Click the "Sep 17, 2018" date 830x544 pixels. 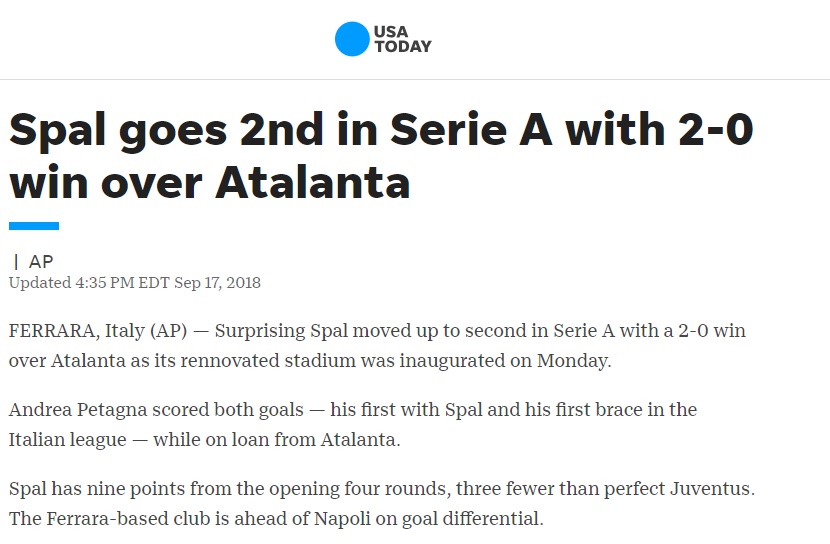[217, 283]
